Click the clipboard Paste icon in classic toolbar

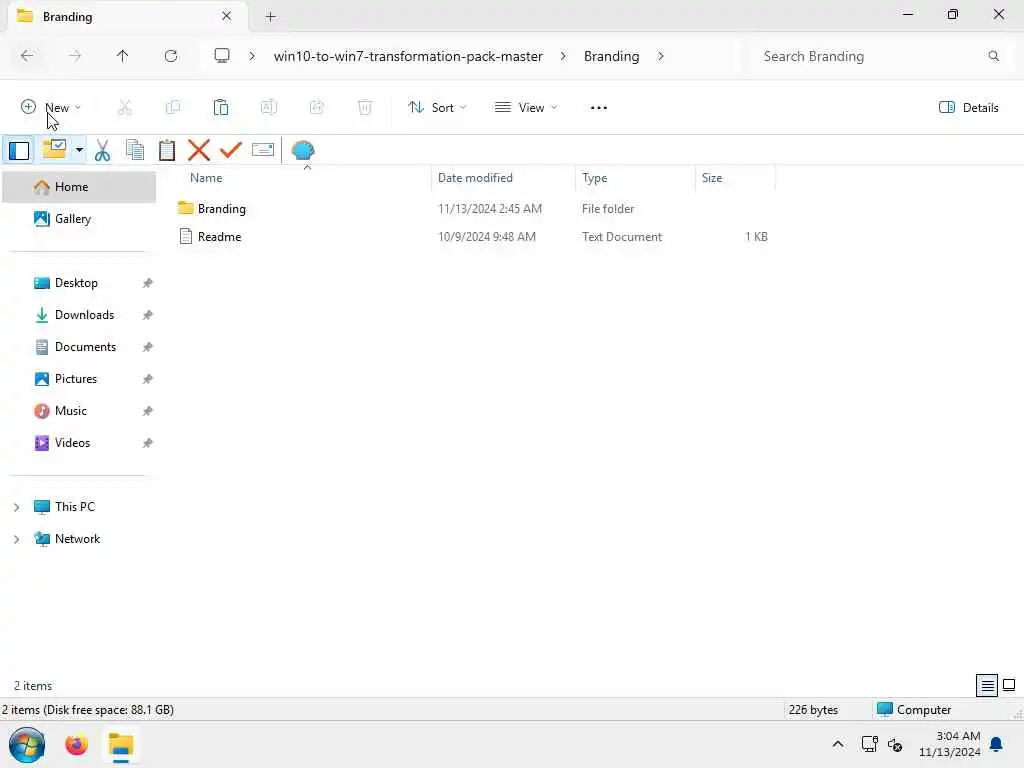click(167, 151)
